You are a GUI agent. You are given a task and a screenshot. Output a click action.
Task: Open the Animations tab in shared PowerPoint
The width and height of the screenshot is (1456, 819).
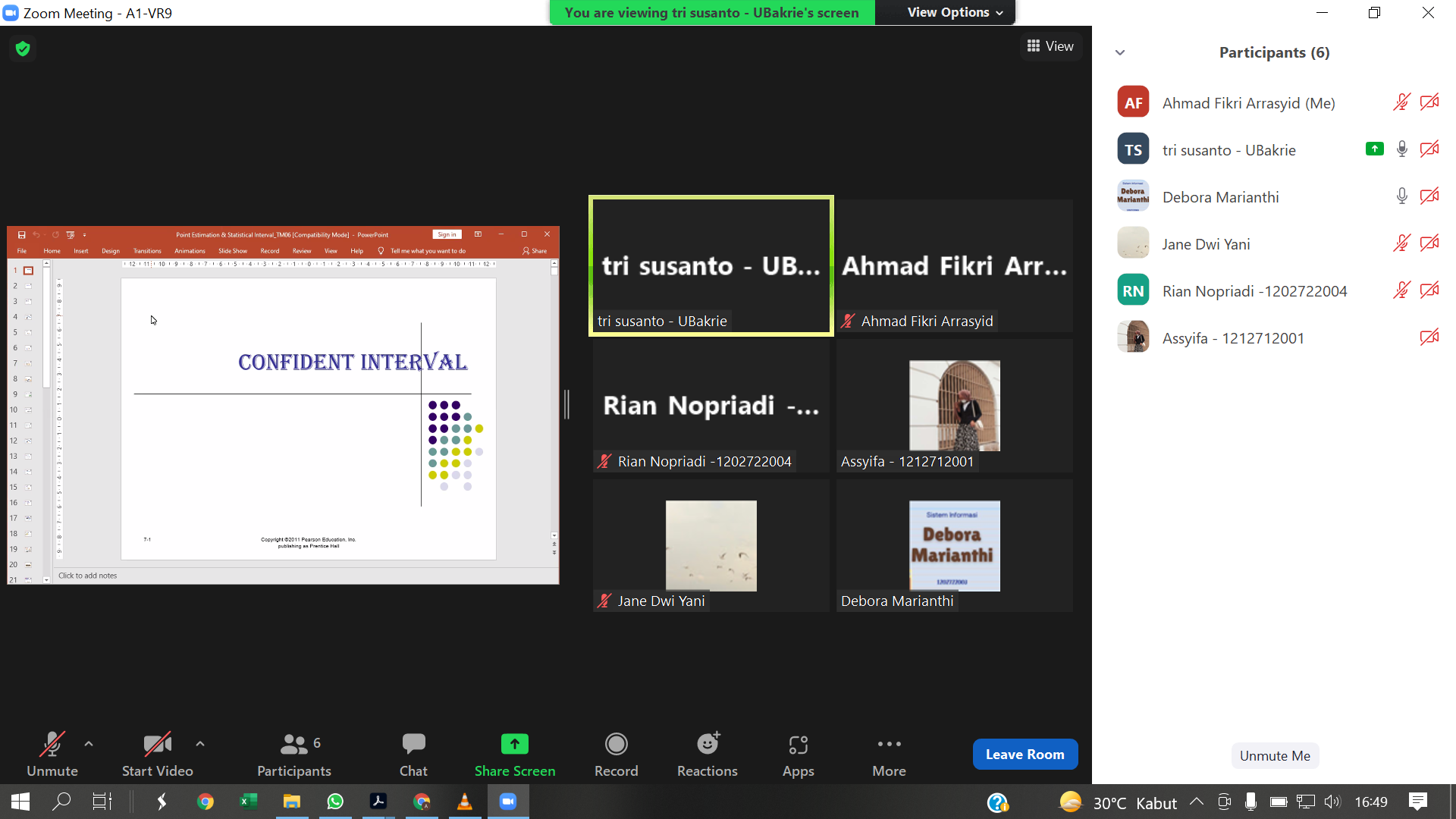point(190,251)
